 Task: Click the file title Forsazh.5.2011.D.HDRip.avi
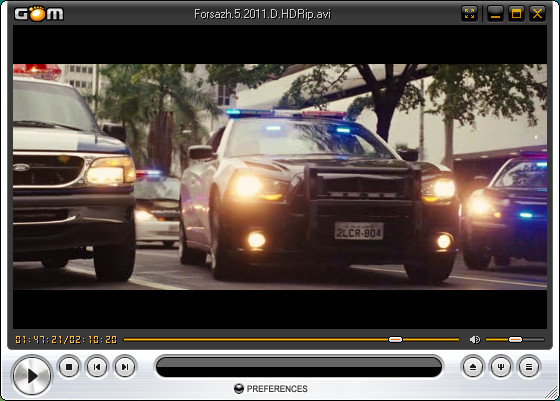tap(262, 14)
